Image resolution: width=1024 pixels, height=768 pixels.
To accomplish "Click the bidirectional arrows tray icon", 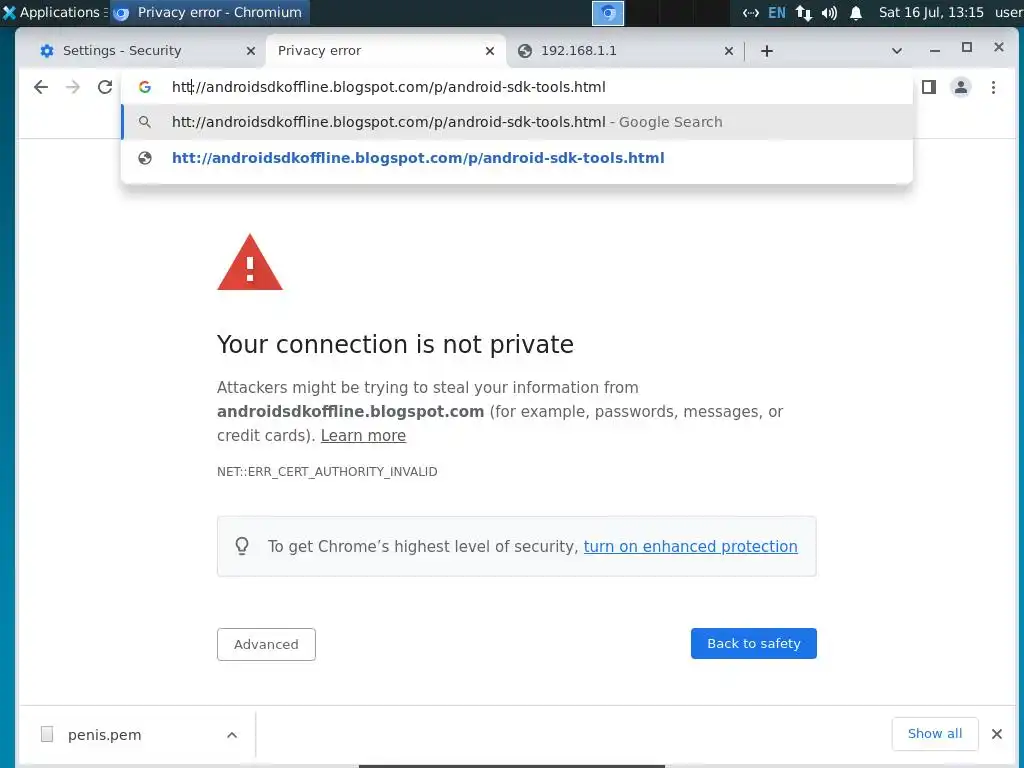I will click(750, 12).
